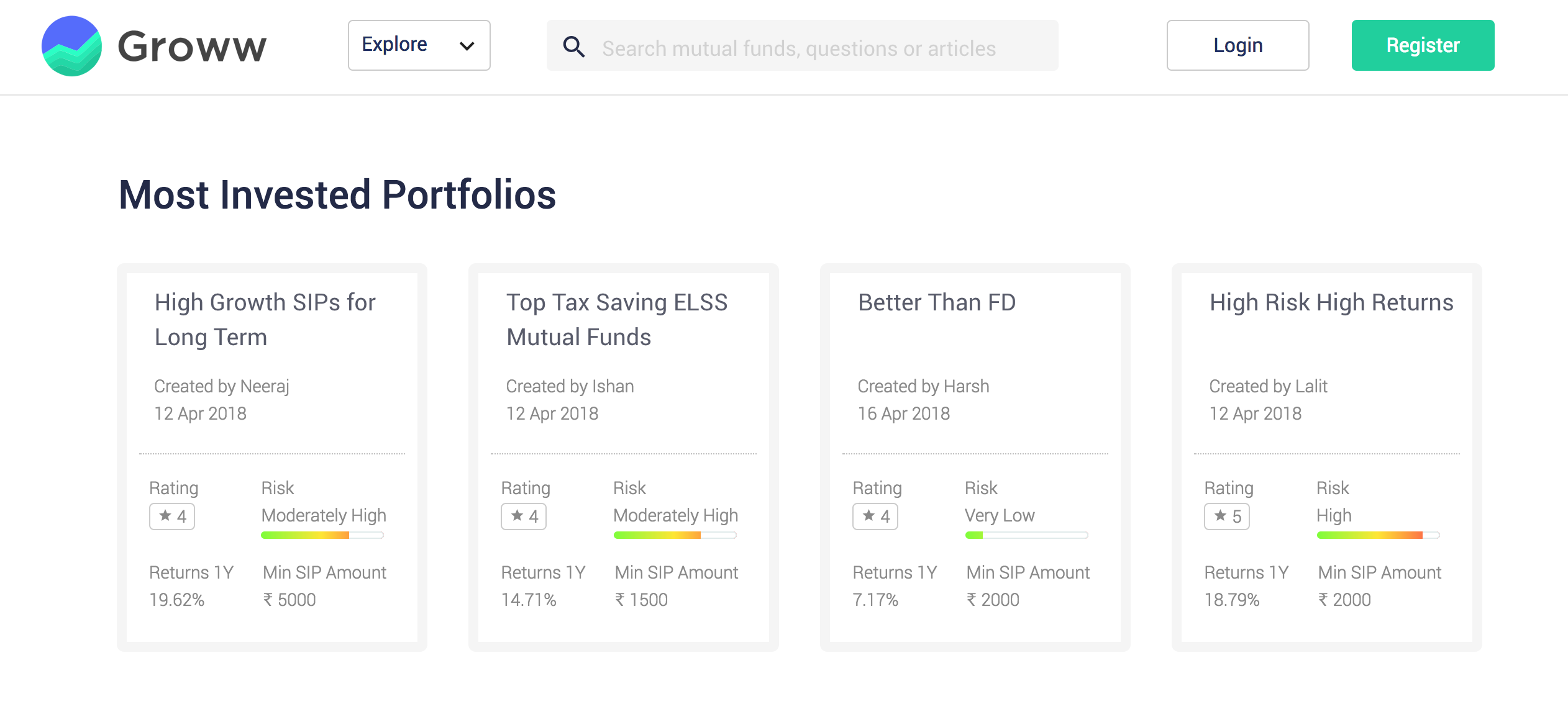1568x704 pixels.
Task: Click the Login button
Action: pyautogui.click(x=1238, y=45)
